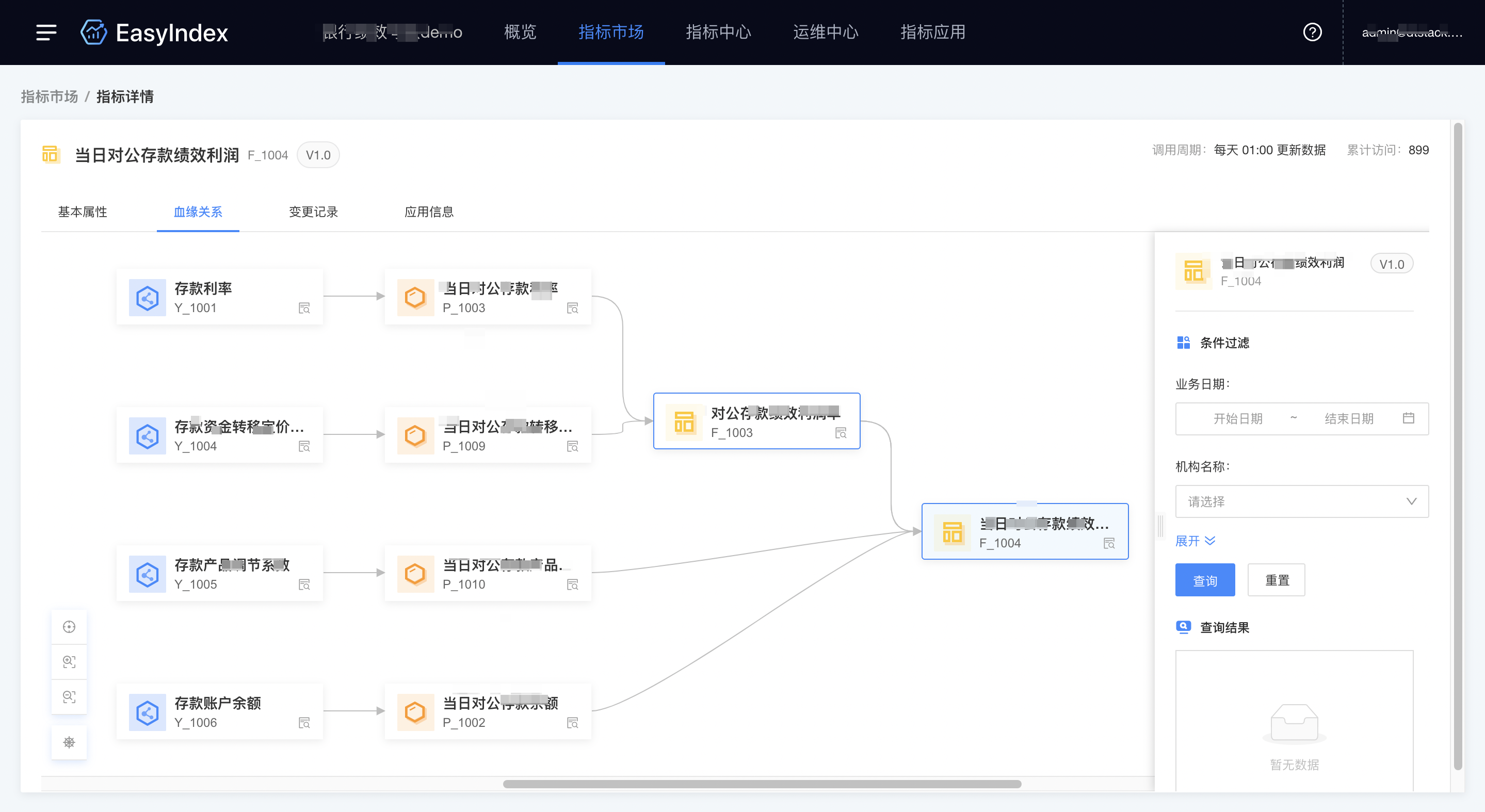
Task: Open detail icon on Y_1006 node
Action: click(x=304, y=723)
